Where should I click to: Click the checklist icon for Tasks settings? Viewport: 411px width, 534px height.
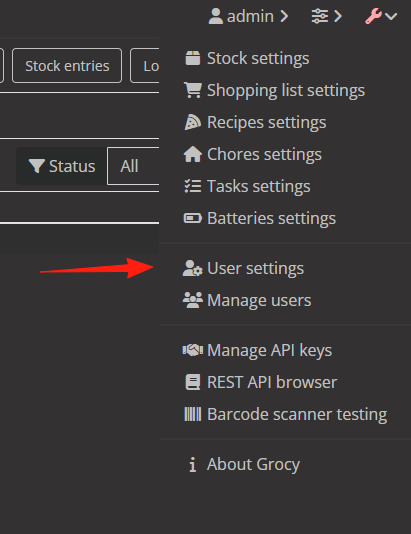(193, 186)
